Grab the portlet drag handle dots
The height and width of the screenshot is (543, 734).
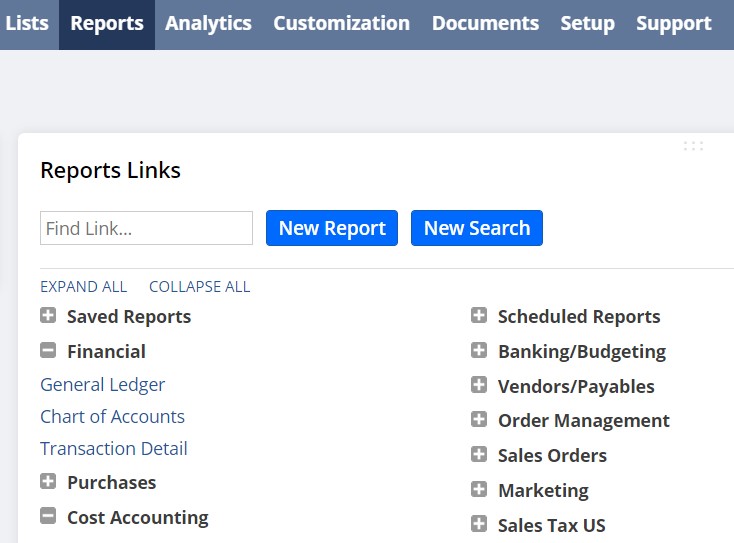(693, 146)
